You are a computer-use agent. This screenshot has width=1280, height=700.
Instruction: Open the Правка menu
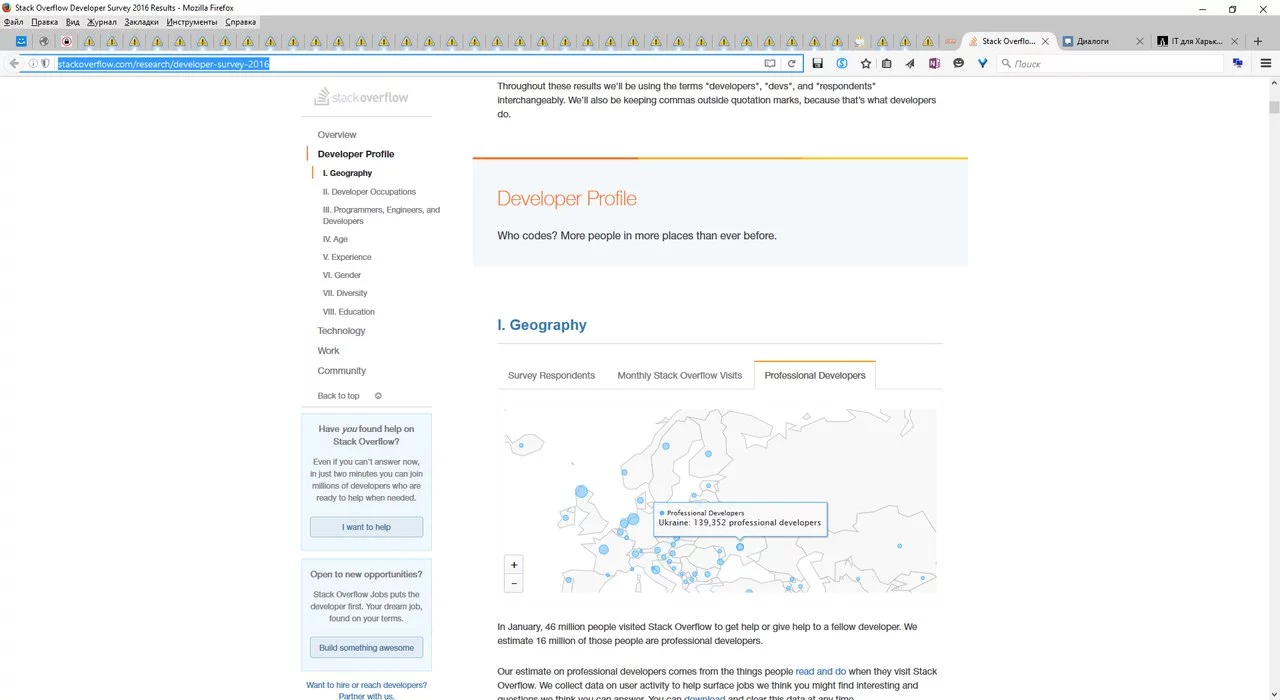45,22
